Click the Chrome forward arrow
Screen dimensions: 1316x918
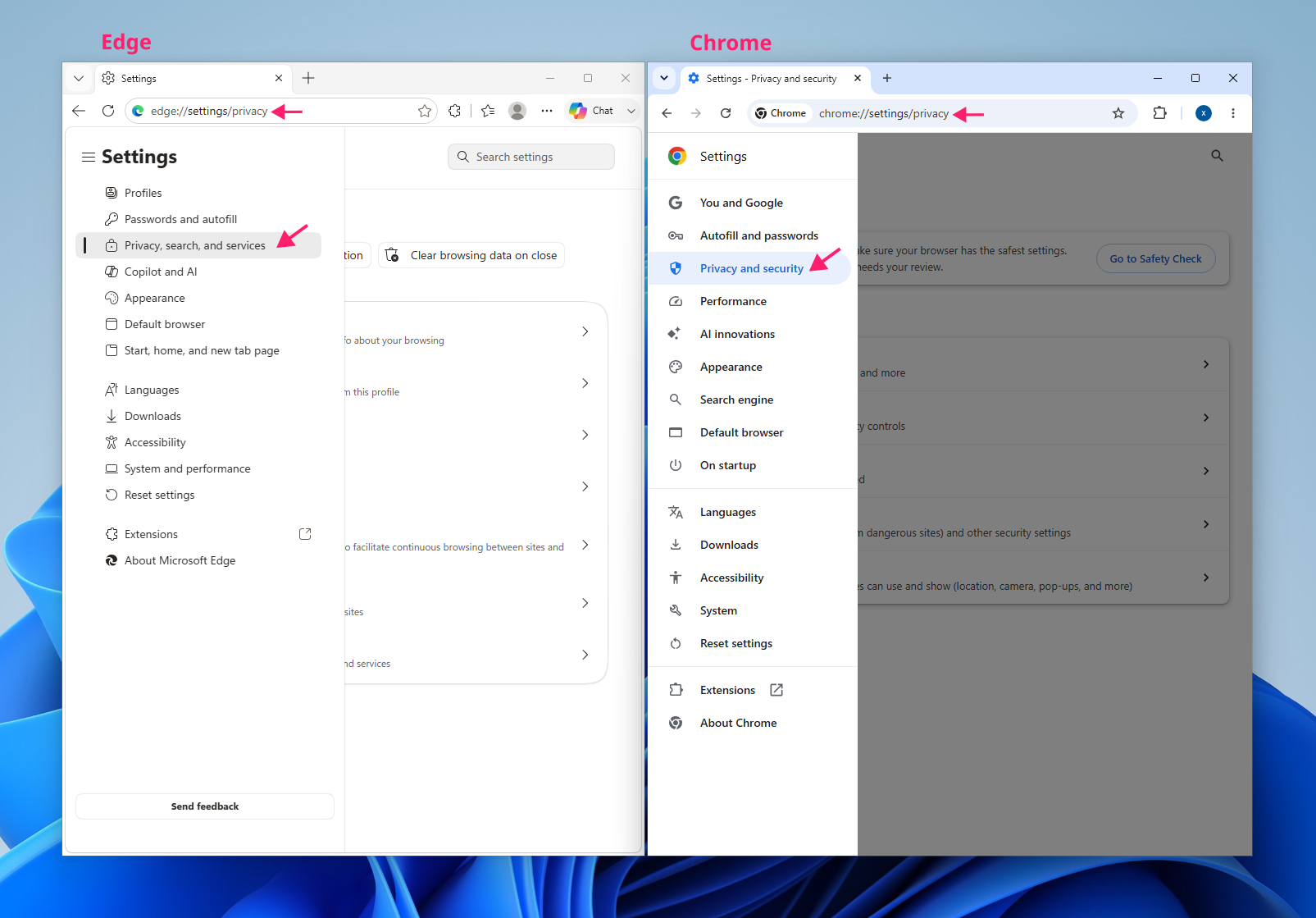pos(696,113)
